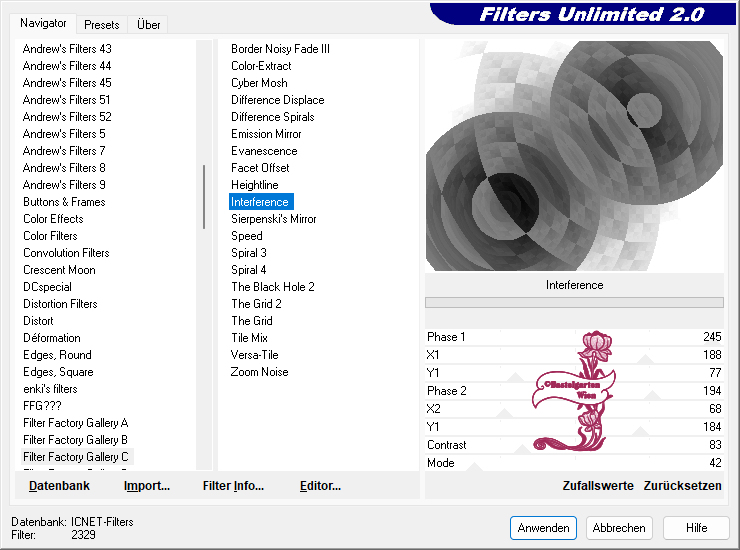Image resolution: width=740 pixels, height=550 pixels.
Task: Adjust the Contrast slider
Action: [574, 445]
